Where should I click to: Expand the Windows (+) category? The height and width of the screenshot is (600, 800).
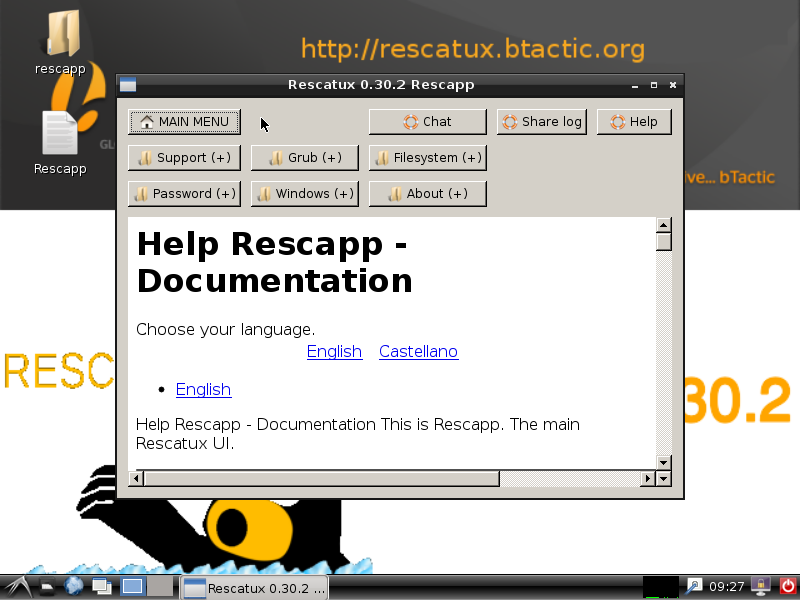pyautogui.click(x=305, y=194)
